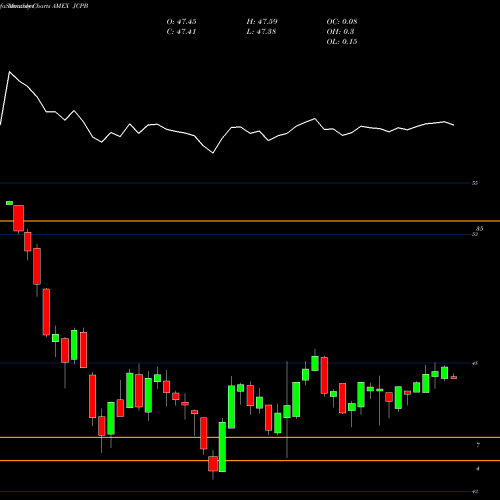The height and width of the screenshot is (500, 500).
Task: Click the 'L: 47.38' low price value
Action: (261, 32)
